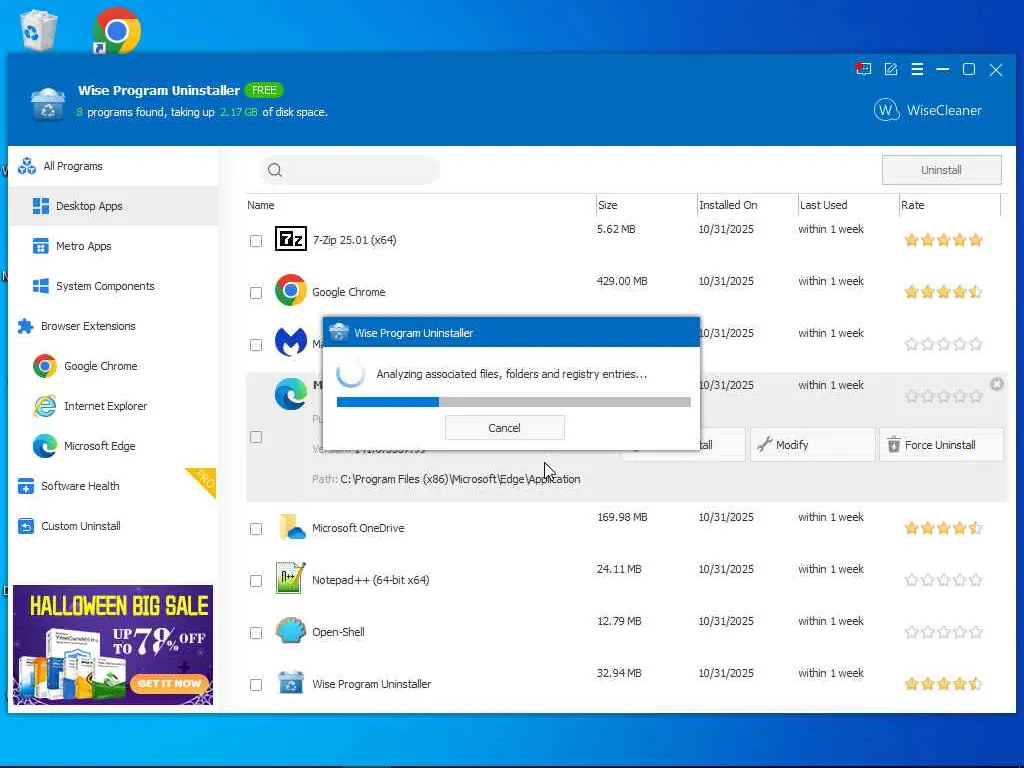Show Google Chrome browser extensions

tap(114, 366)
